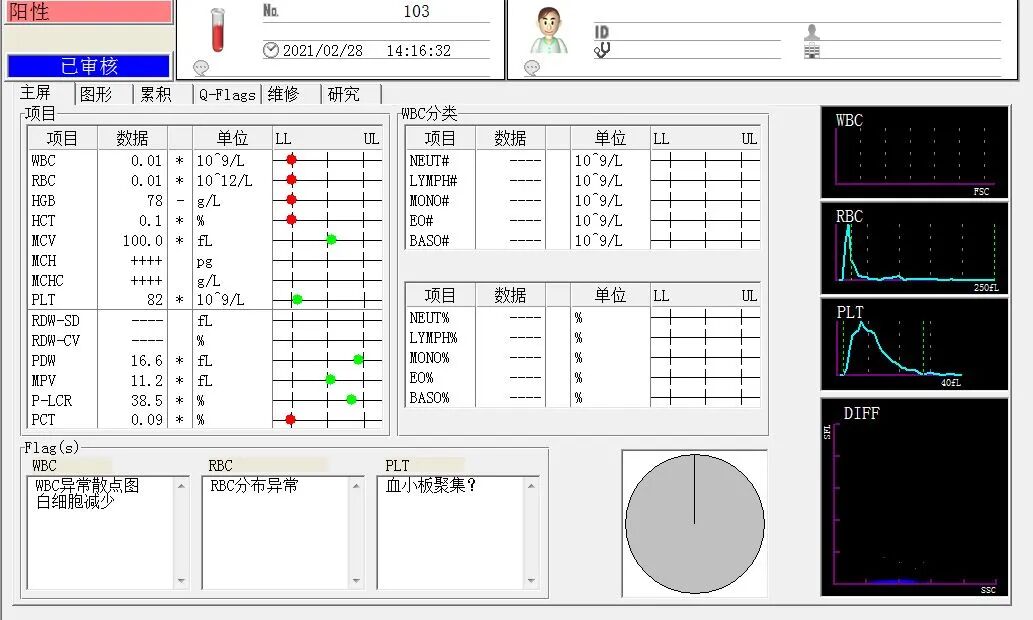Click the ID label icon

[601, 32]
